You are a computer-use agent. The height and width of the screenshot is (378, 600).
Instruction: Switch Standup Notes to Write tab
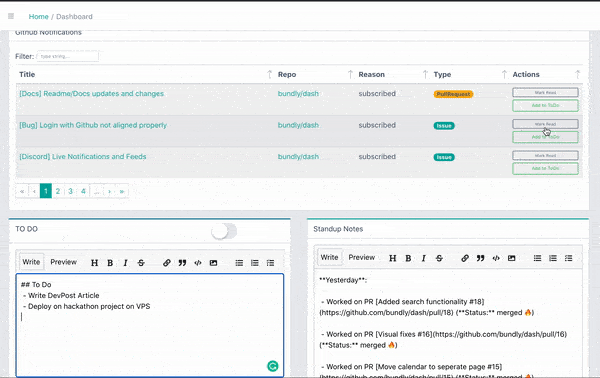(x=329, y=257)
